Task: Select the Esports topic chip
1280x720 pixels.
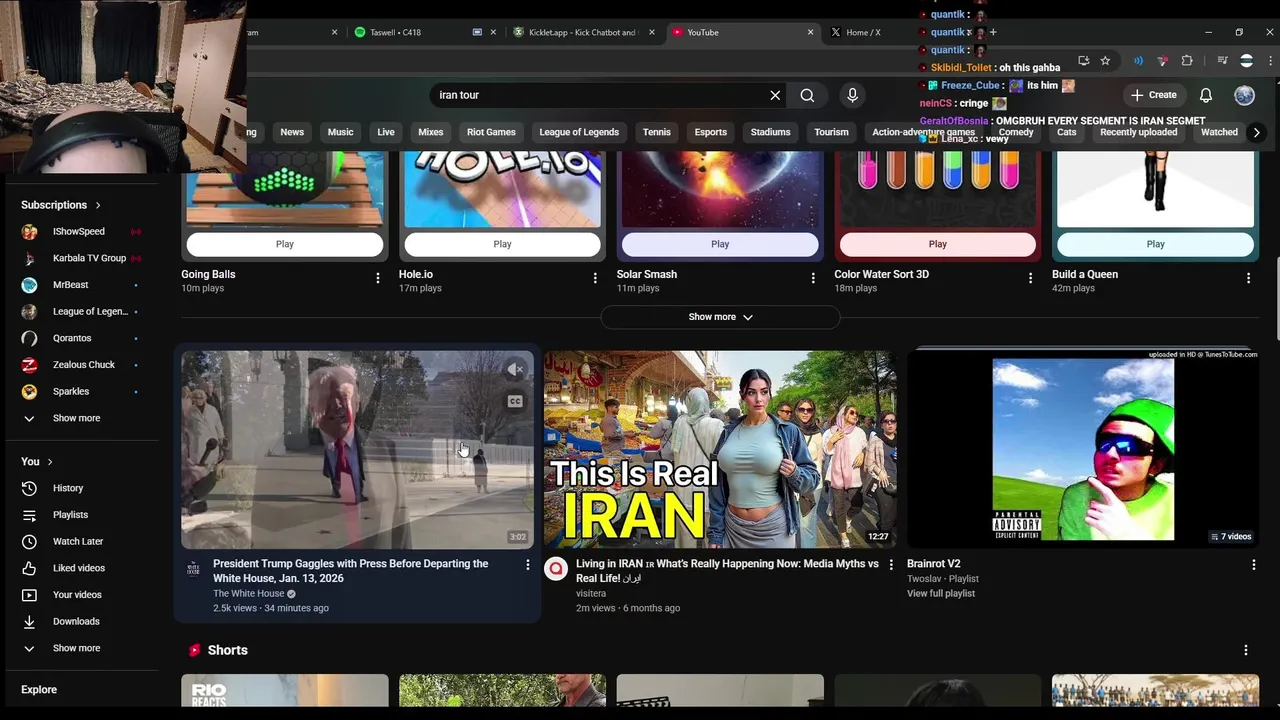Action: (711, 132)
